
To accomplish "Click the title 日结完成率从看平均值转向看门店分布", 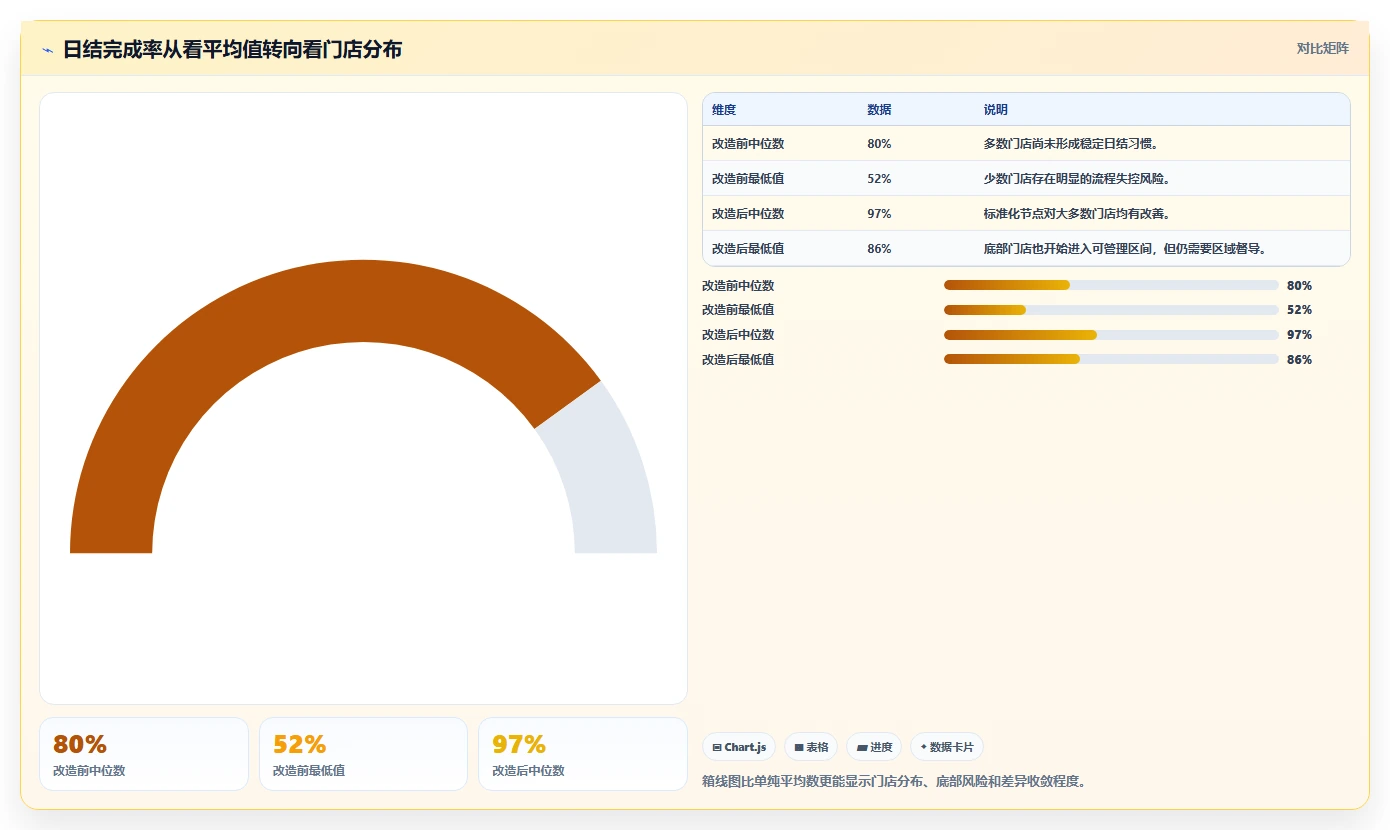I will pos(232,50).
